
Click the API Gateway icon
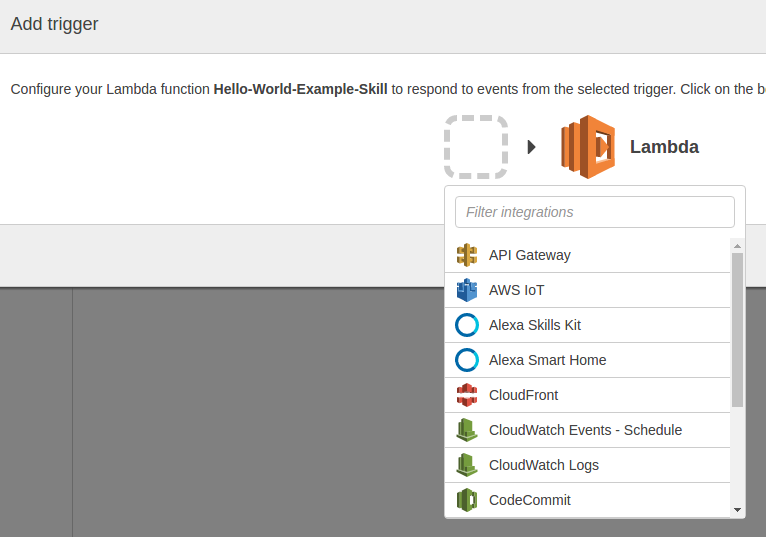pos(467,255)
